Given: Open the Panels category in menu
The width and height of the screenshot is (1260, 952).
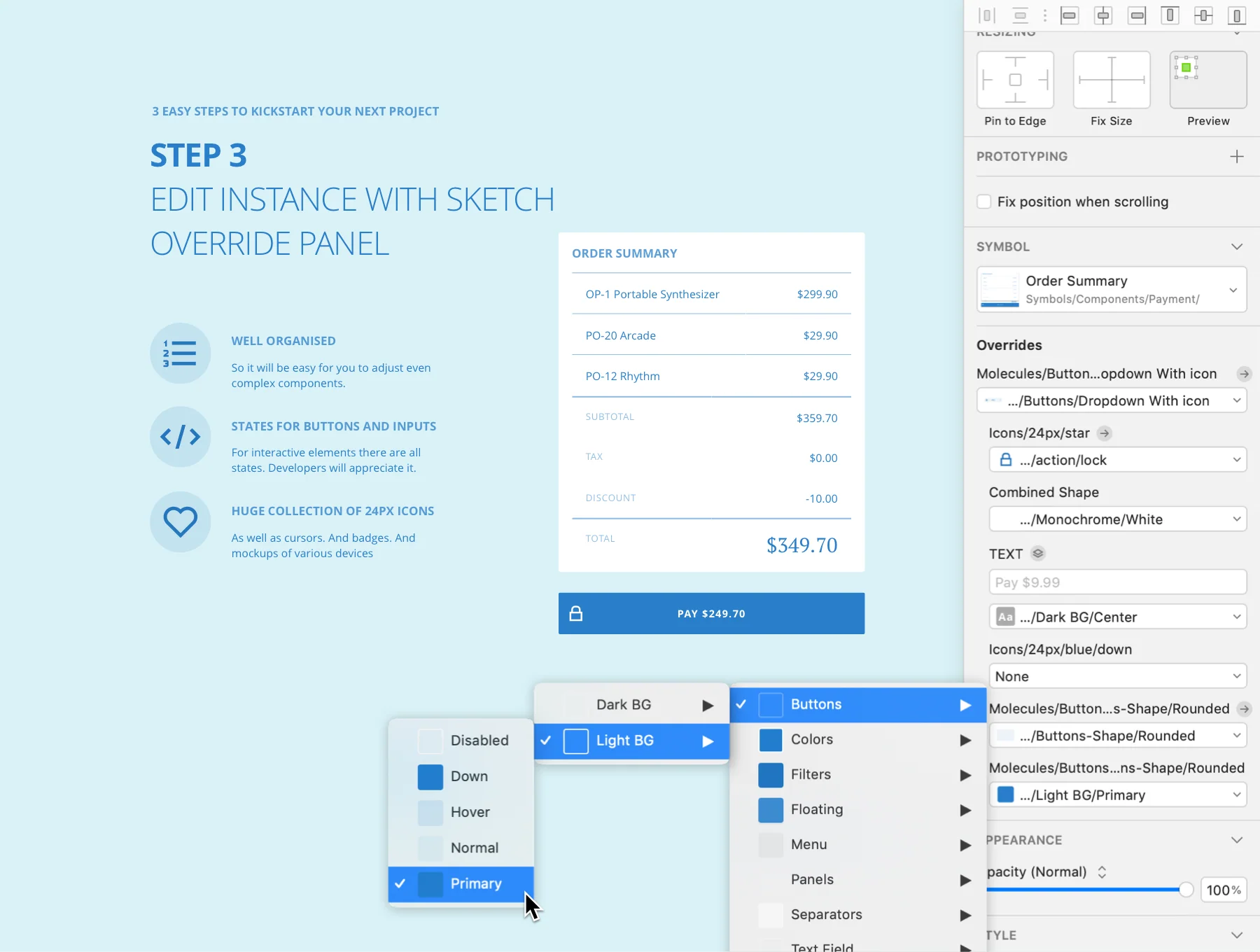Looking at the screenshot, I should point(857,880).
